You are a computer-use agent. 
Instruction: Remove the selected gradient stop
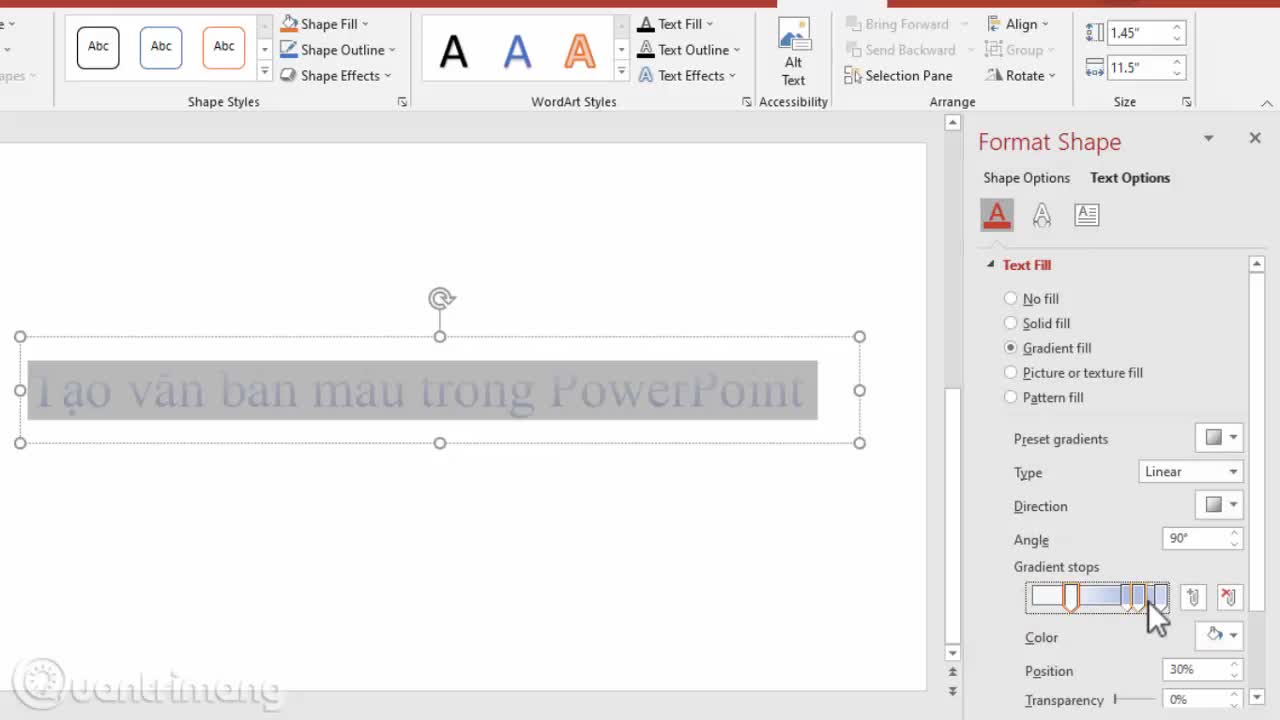(x=1229, y=597)
